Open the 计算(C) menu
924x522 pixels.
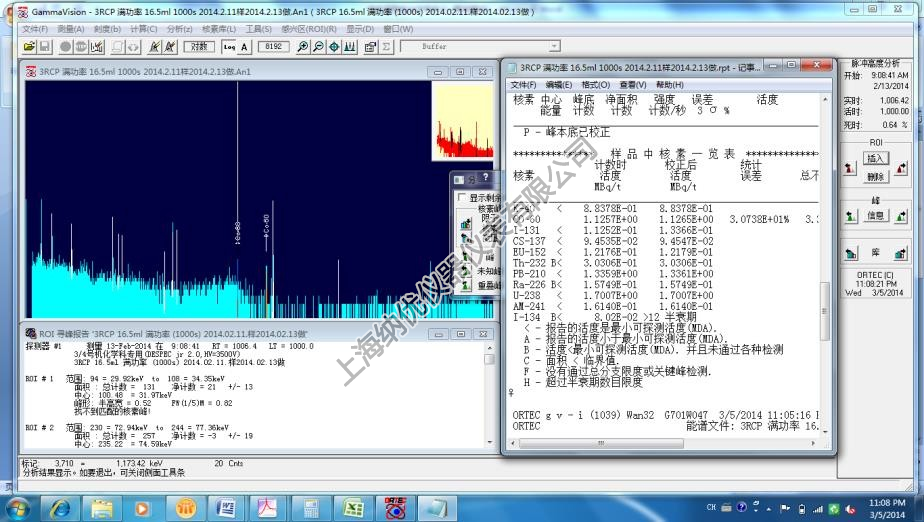pos(143,29)
